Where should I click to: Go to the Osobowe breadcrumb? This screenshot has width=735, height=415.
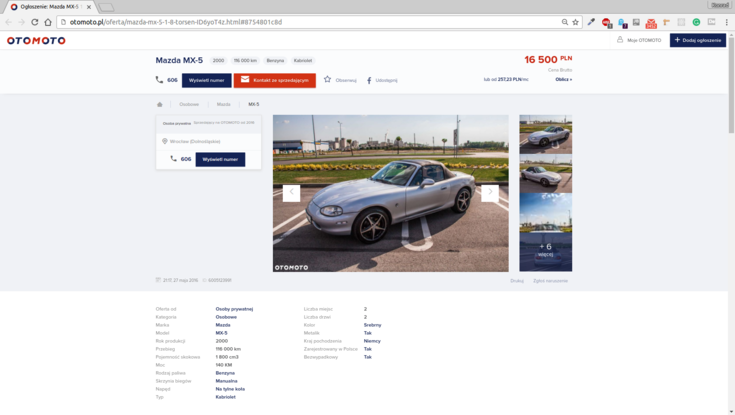189,104
